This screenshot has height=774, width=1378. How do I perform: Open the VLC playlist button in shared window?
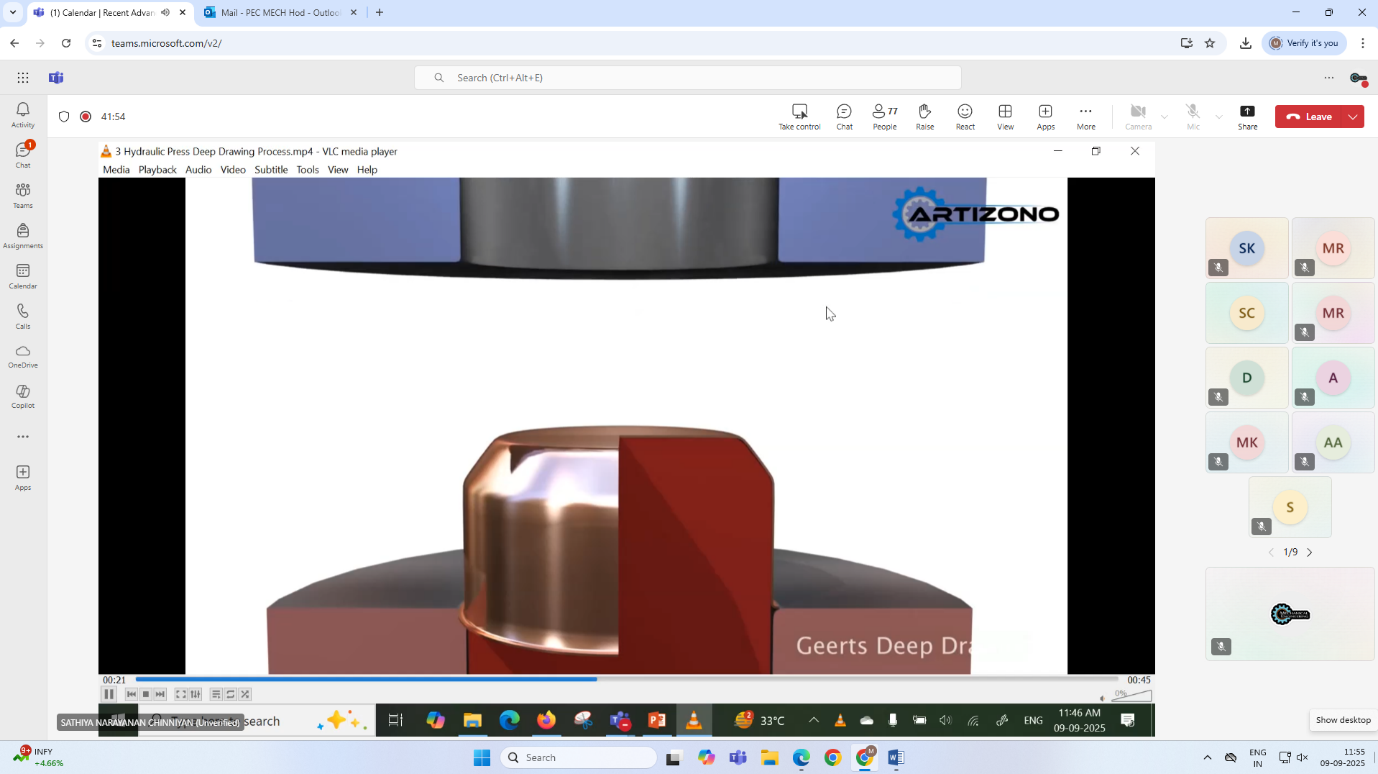(216, 694)
